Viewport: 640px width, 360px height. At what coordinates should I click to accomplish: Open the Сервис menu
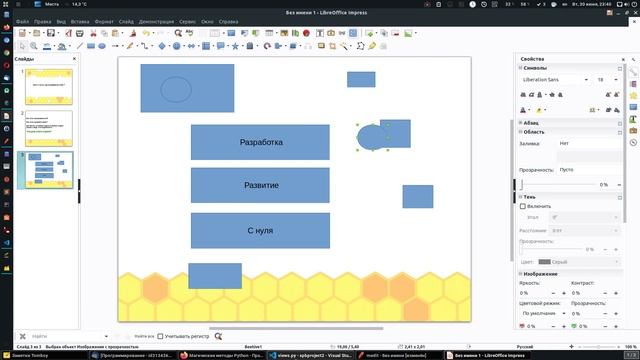pos(187,22)
